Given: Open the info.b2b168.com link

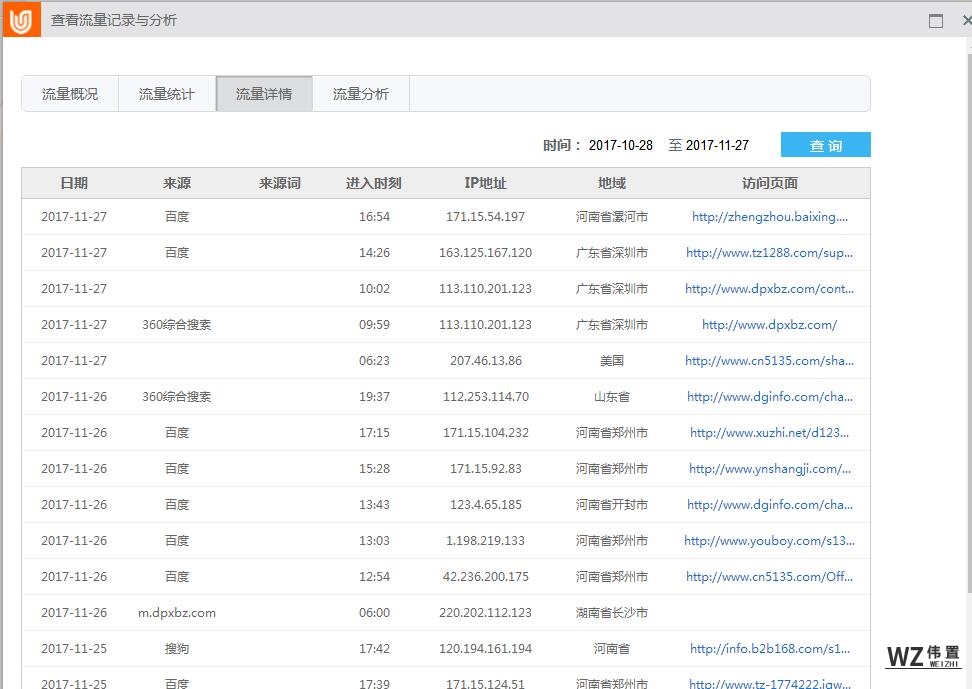Looking at the screenshot, I should coord(768,648).
